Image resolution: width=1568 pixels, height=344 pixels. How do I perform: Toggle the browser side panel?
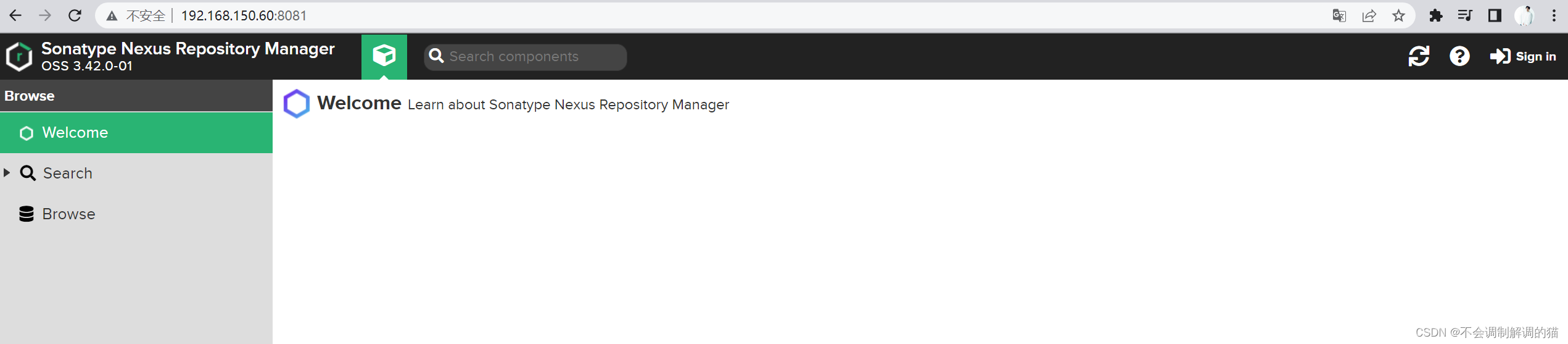click(x=1495, y=15)
